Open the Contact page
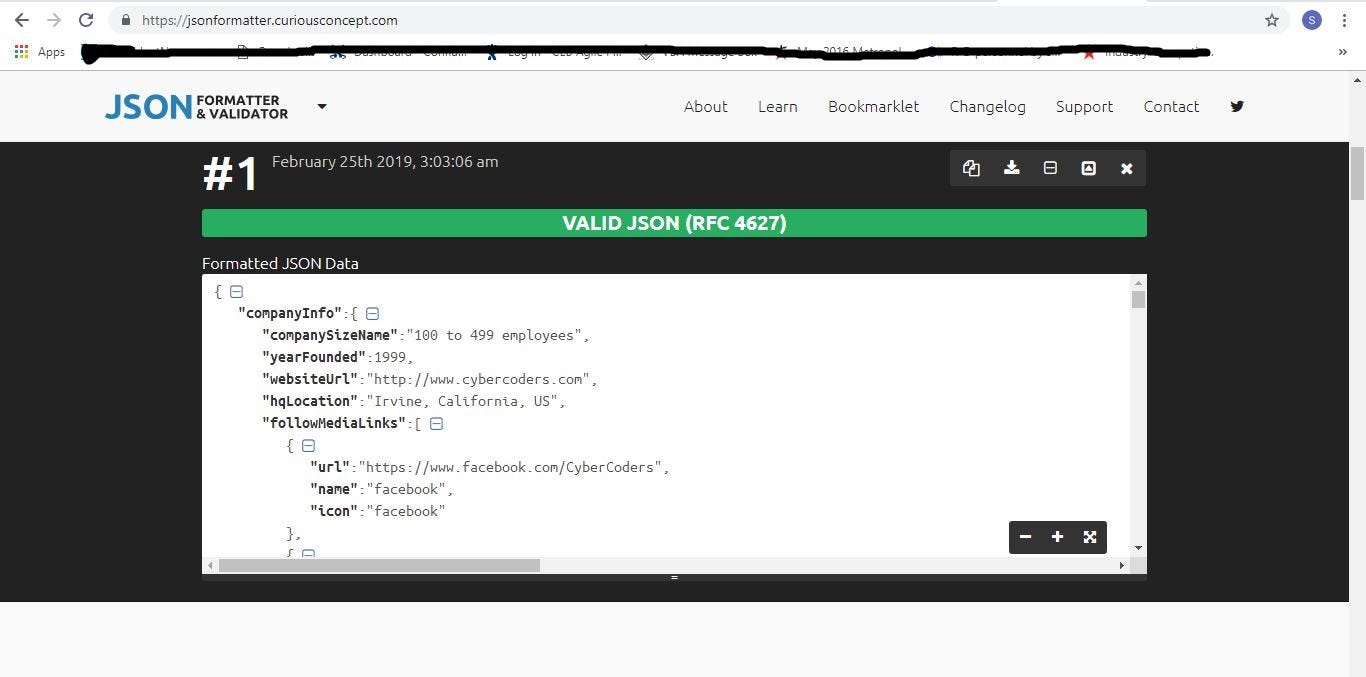This screenshot has width=1366, height=677. [1171, 106]
